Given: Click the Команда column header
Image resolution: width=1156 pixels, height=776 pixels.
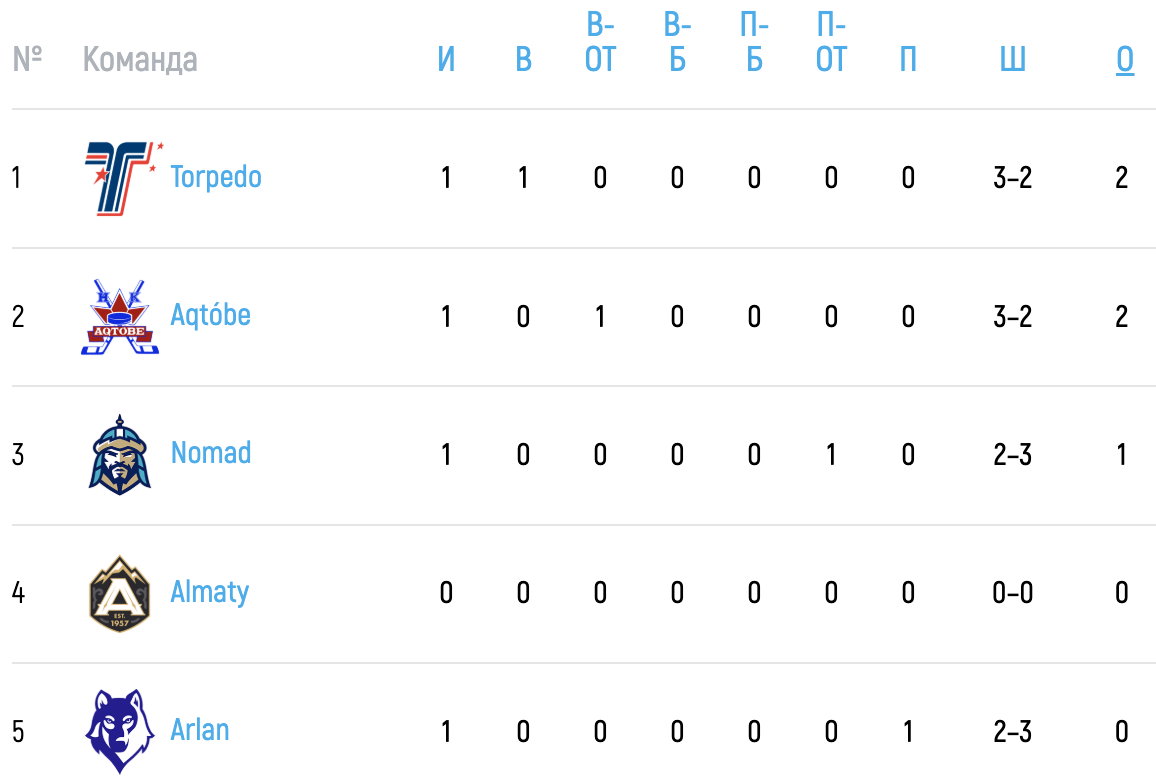Looking at the screenshot, I should 140,60.
